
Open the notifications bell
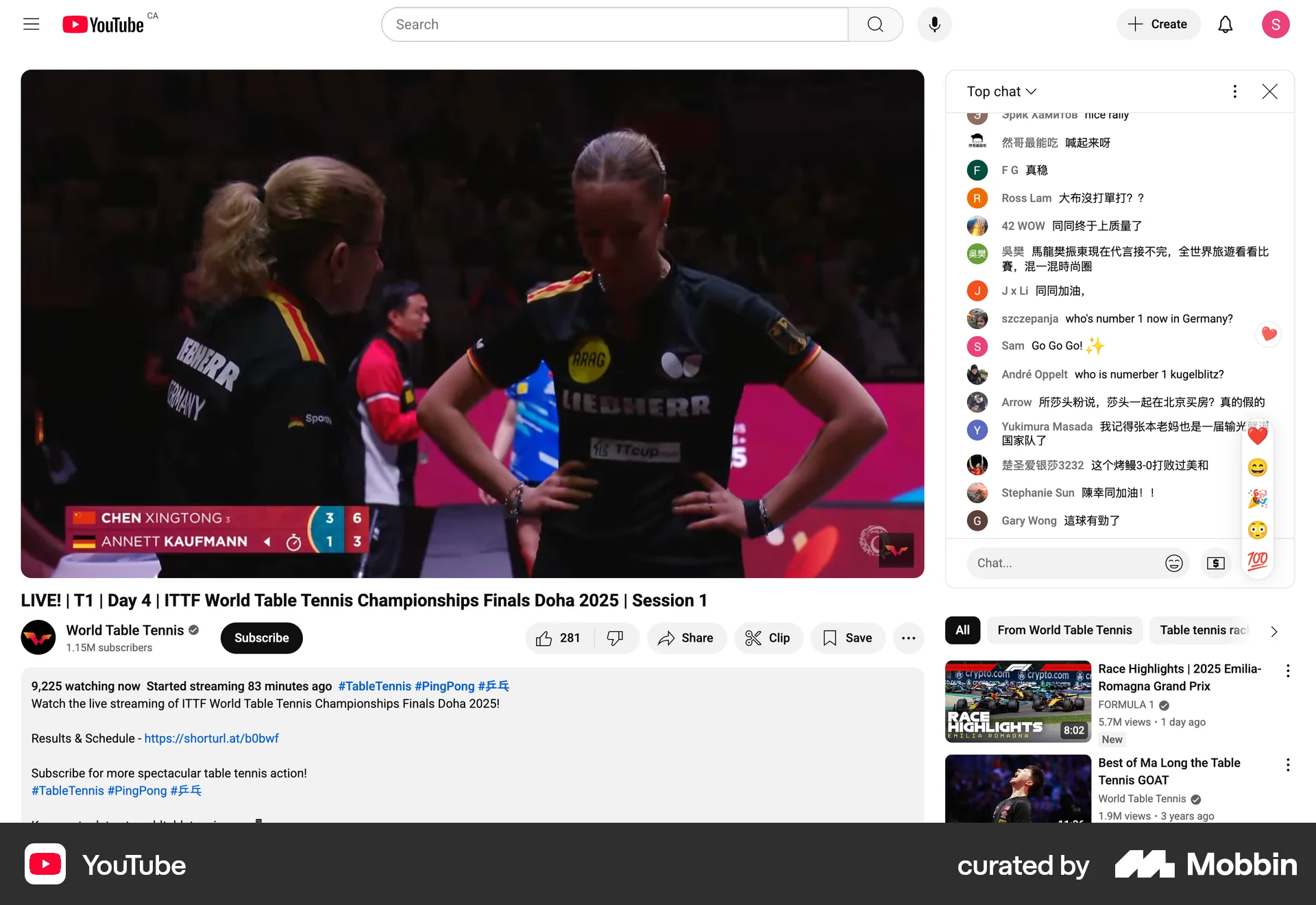coord(1226,24)
